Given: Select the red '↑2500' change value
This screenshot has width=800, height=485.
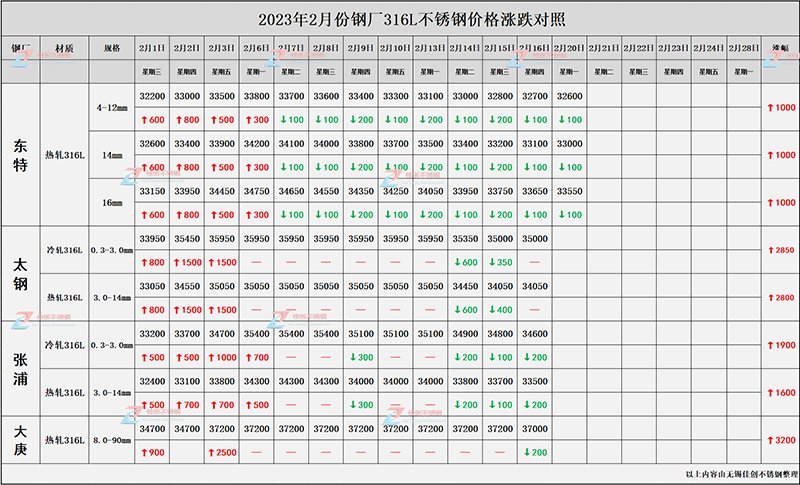Looking at the screenshot, I should pyautogui.click(x=222, y=452).
